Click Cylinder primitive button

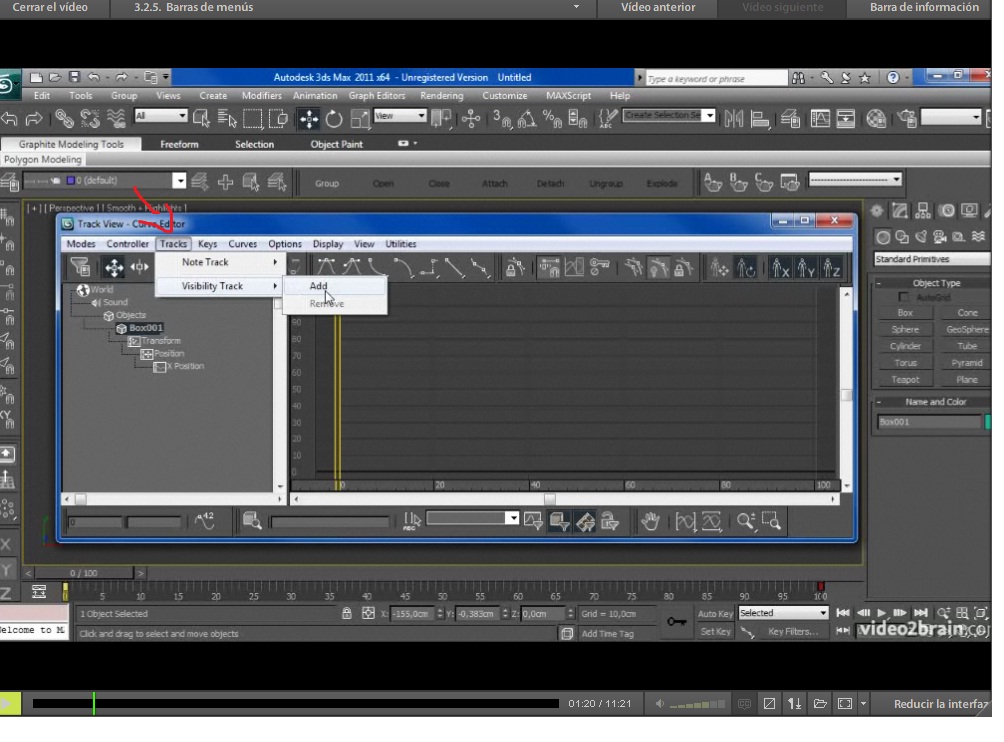(x=905, y=346)
